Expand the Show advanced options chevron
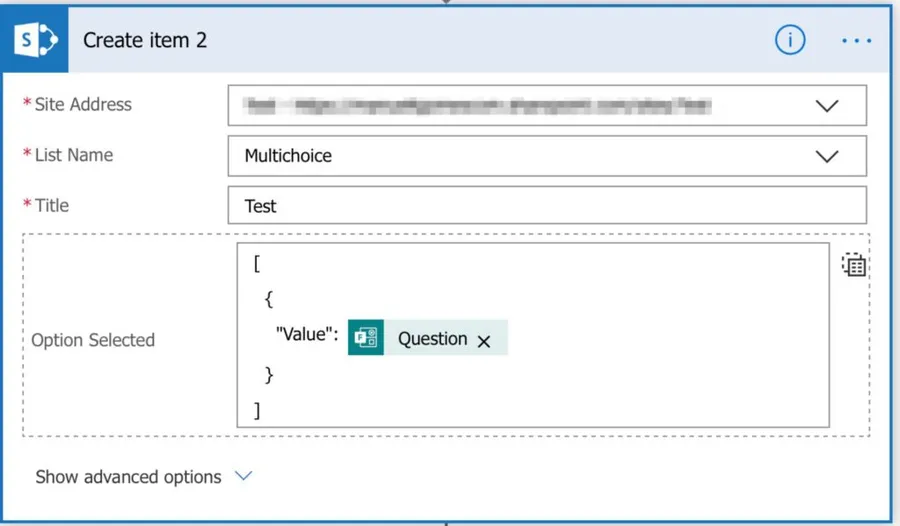This screenshot has height=526, width=900. pos(243,476)
